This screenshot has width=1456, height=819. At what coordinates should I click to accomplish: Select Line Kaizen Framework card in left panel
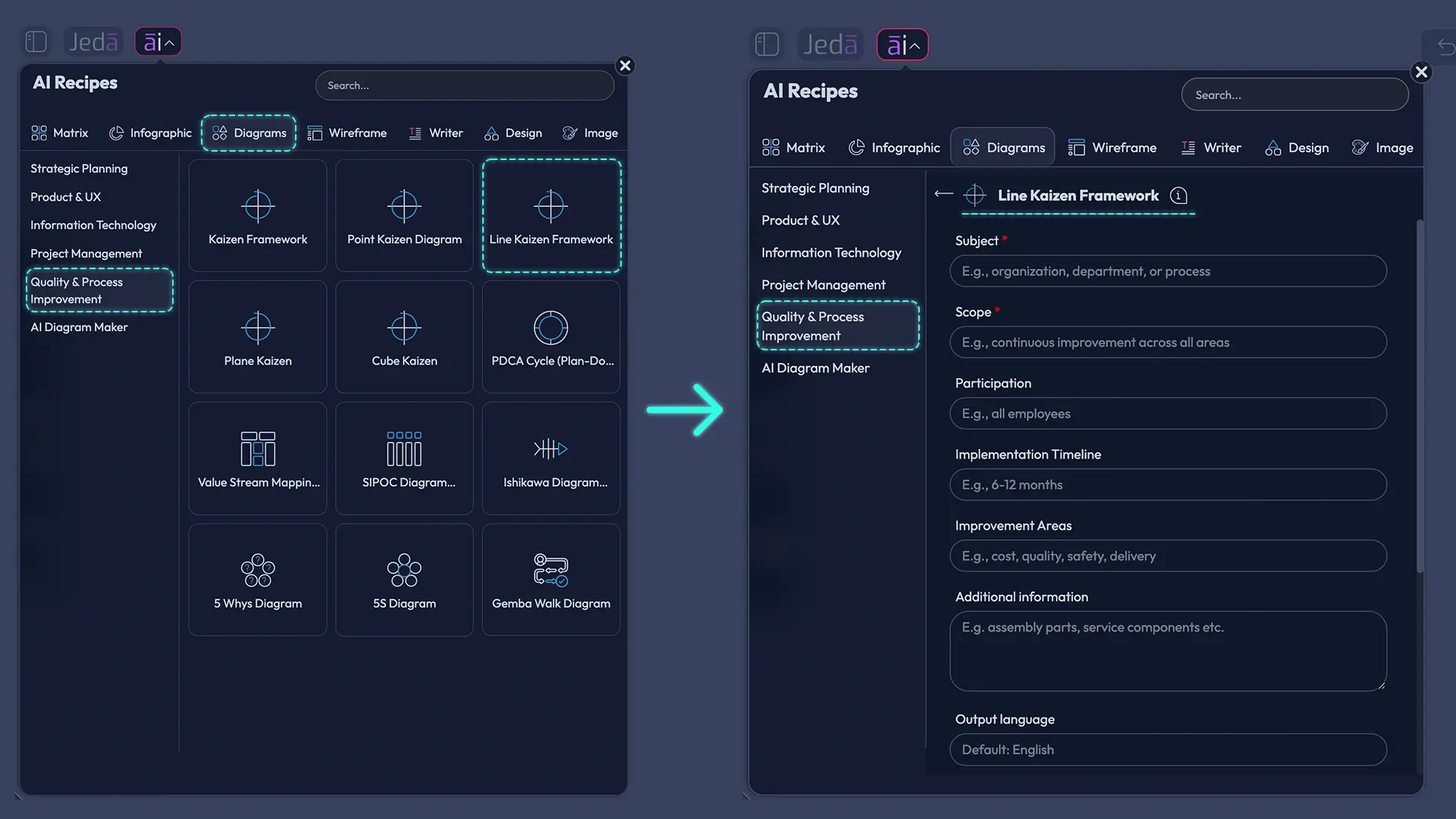pos(551,215)
